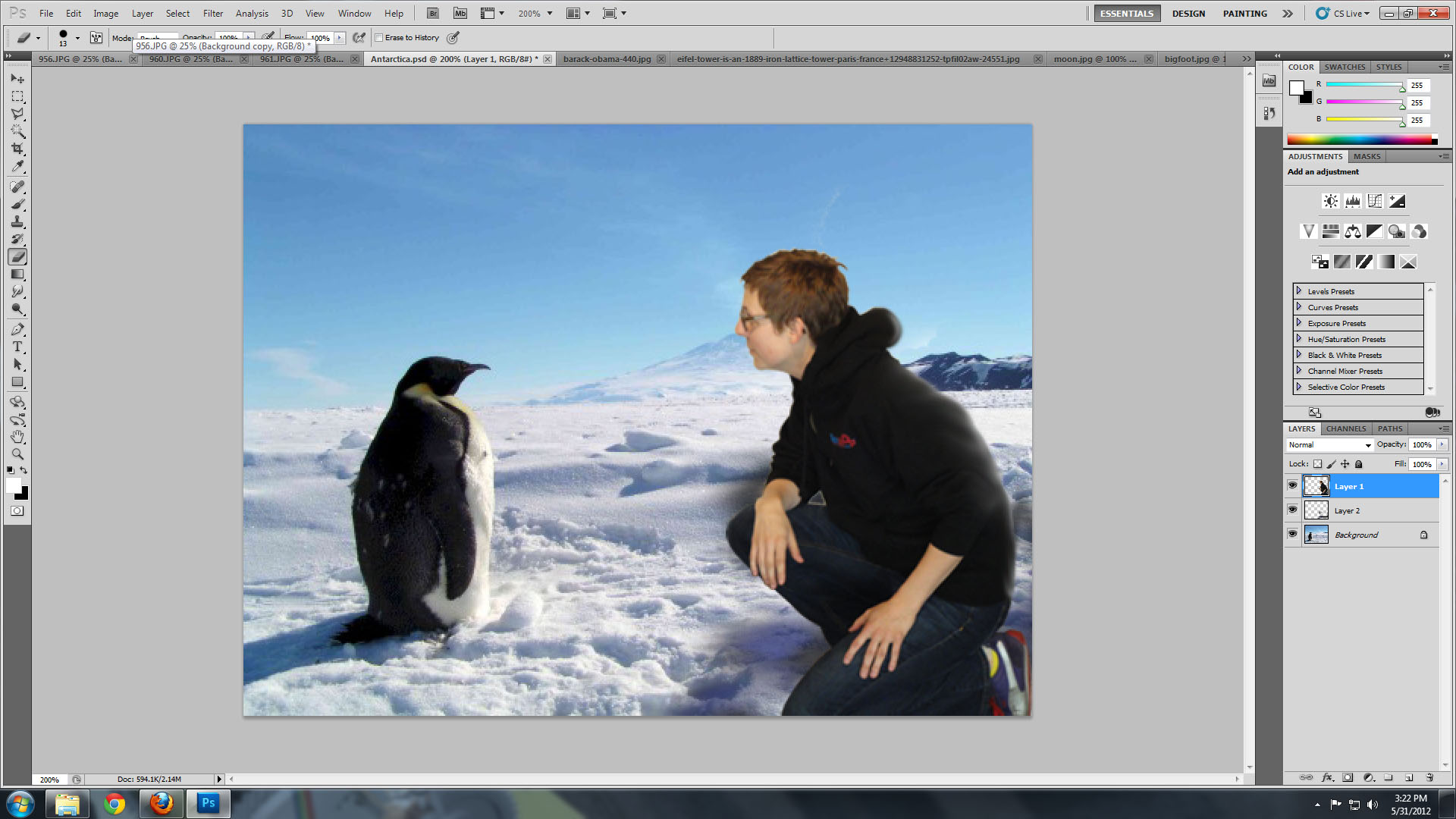Switch to the barack-obama-440.jpg document tab
1456x819 pixels.
coord(607,58)
